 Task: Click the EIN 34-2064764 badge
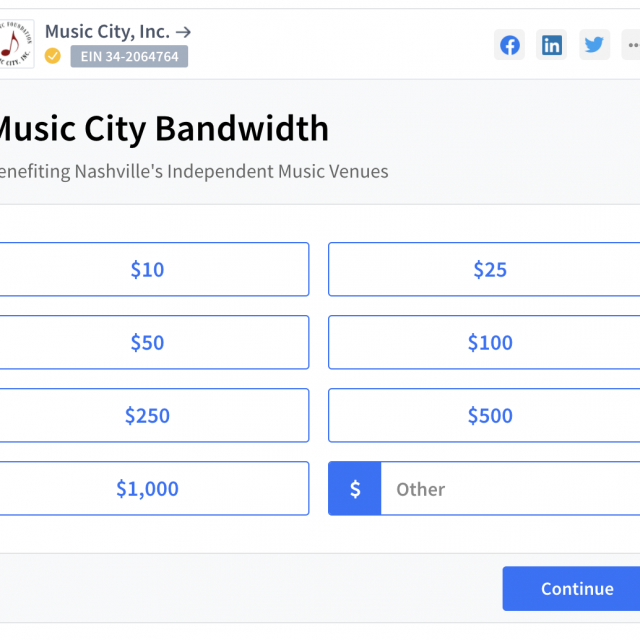(x=129, y=57)
